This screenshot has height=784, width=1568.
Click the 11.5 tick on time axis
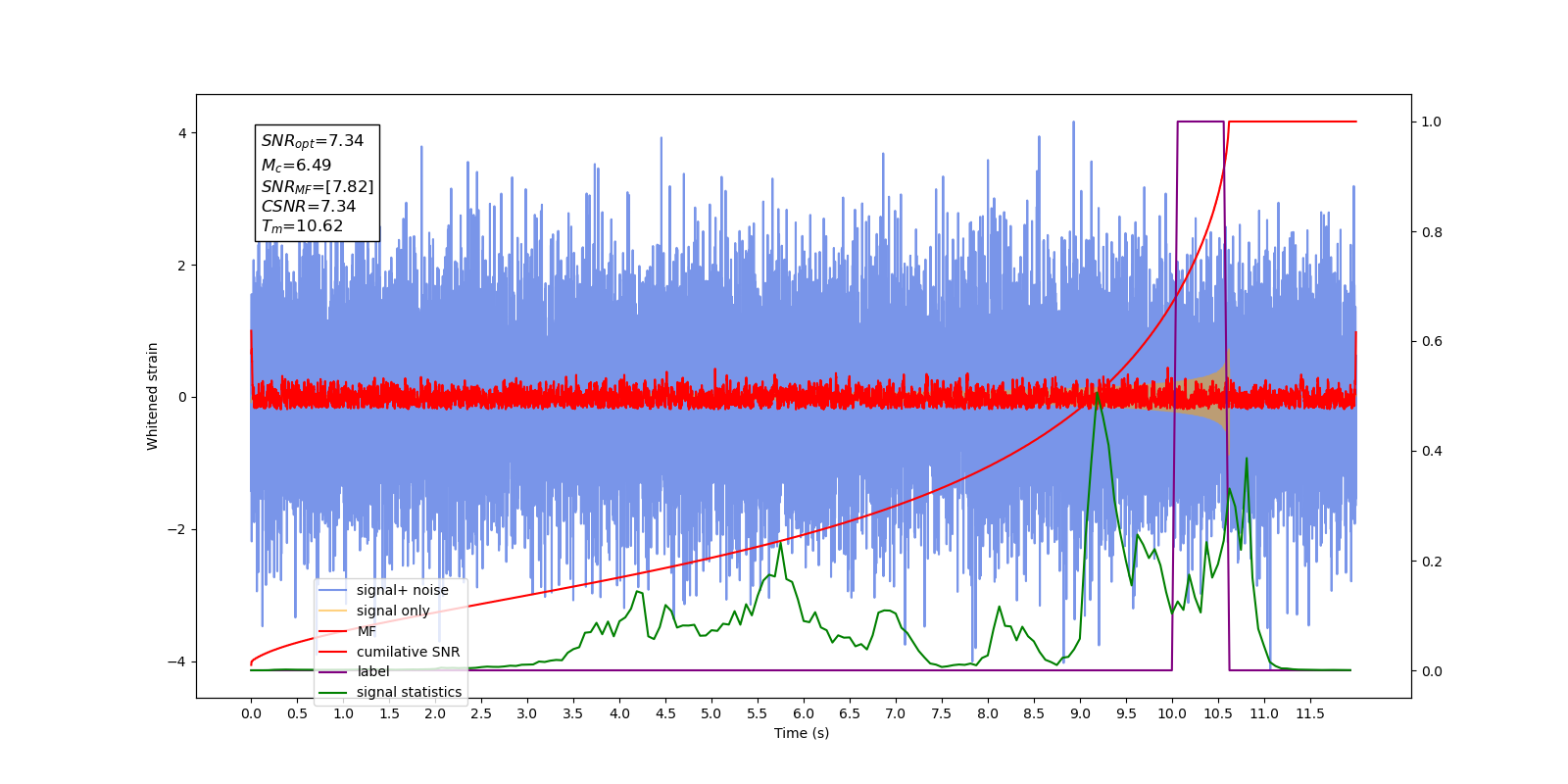click(x=1310, y=713)
